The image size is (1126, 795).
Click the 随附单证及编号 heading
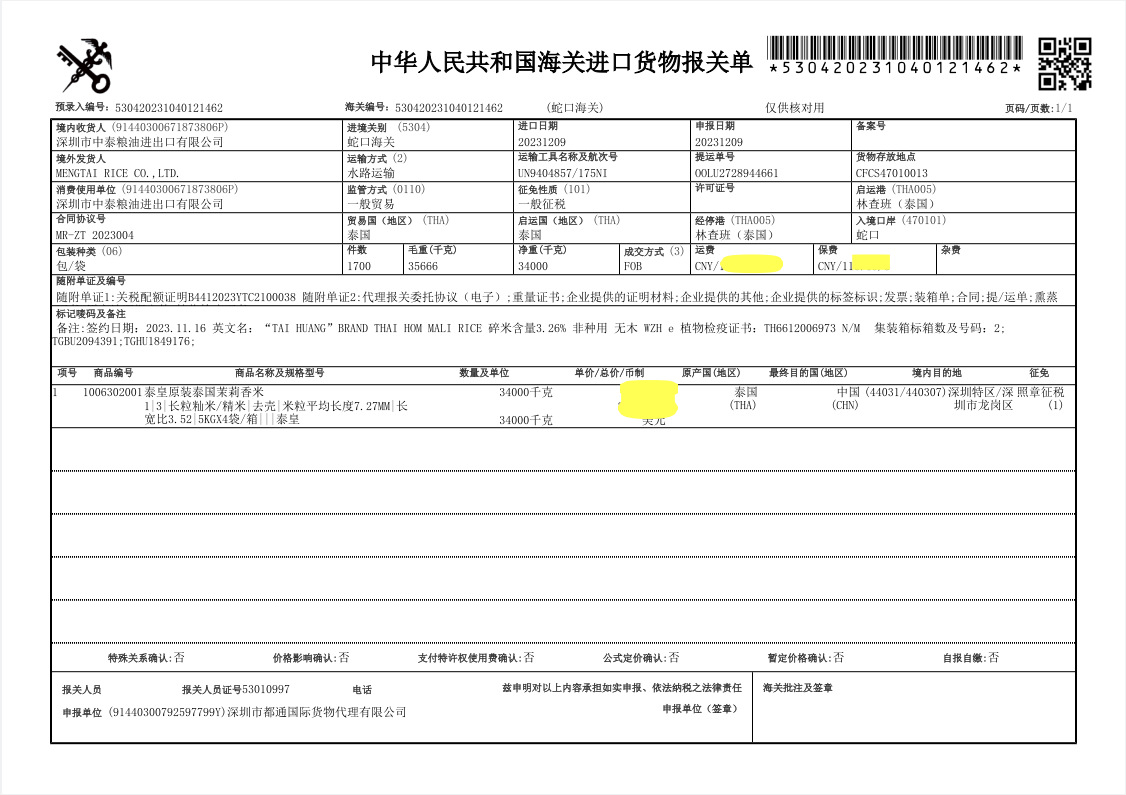90,281
